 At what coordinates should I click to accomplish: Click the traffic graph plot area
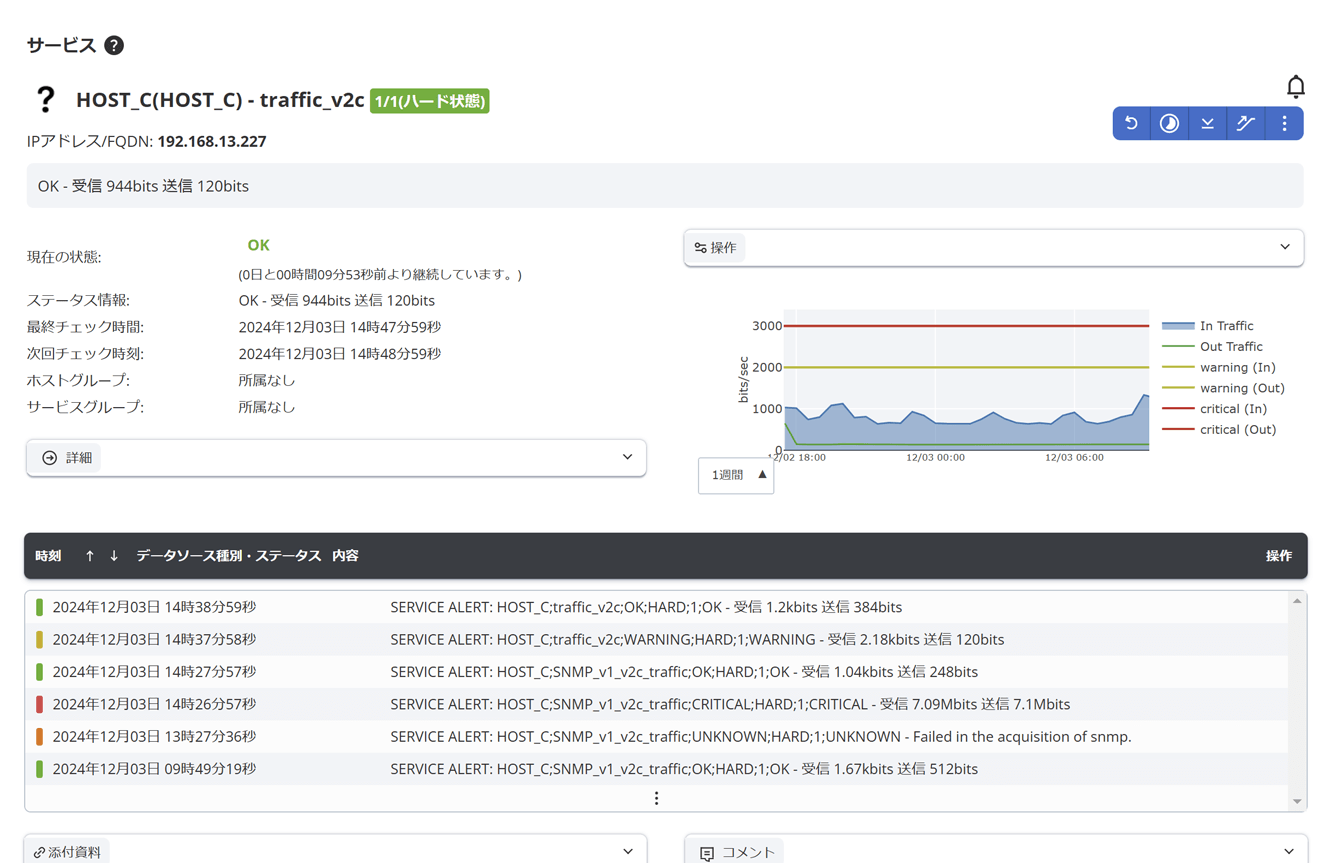[966, 380]
